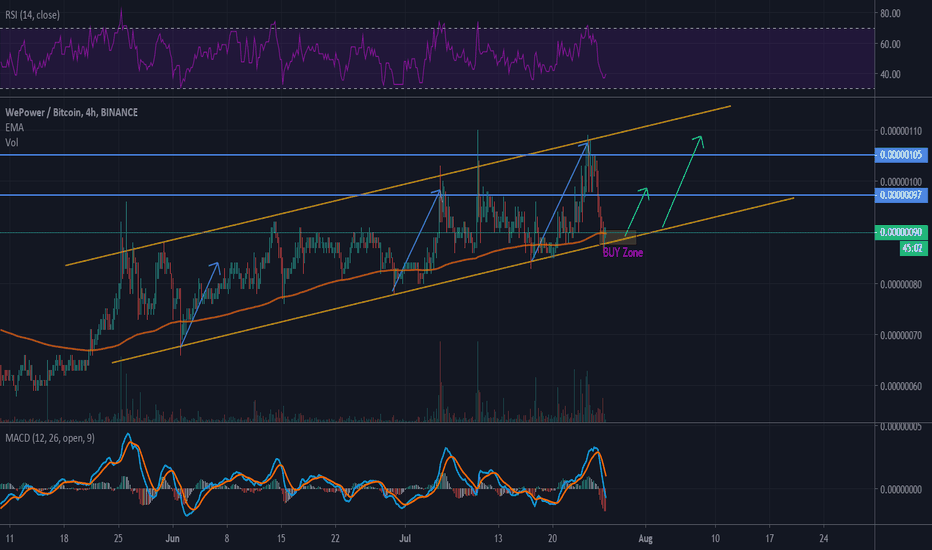Click the 0.00000060 price axis value
Viewport: 932px width, 550px height.
pos(901,386)
